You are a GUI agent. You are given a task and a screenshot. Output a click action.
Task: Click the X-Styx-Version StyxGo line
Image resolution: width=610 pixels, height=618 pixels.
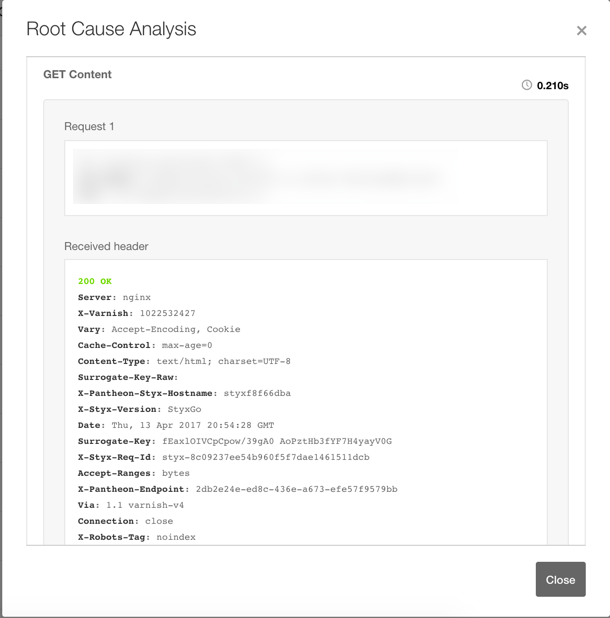(x=139, y=410)
